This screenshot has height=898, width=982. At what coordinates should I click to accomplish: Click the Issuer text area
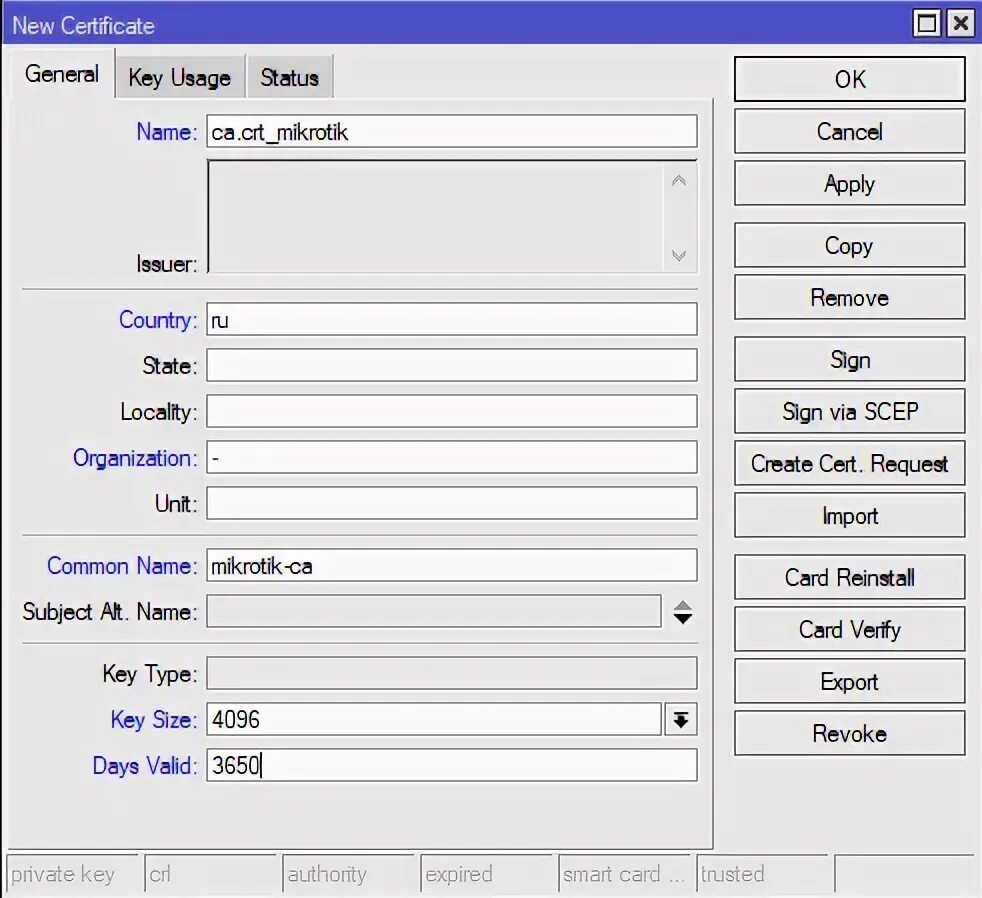click(x=435, y=216)
